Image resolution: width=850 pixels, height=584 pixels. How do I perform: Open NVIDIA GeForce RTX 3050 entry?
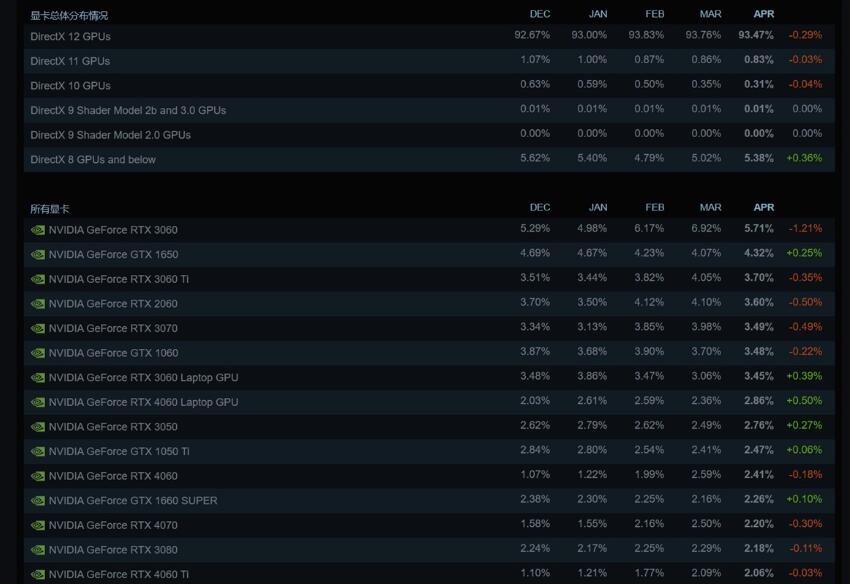[x=429, y=427]
